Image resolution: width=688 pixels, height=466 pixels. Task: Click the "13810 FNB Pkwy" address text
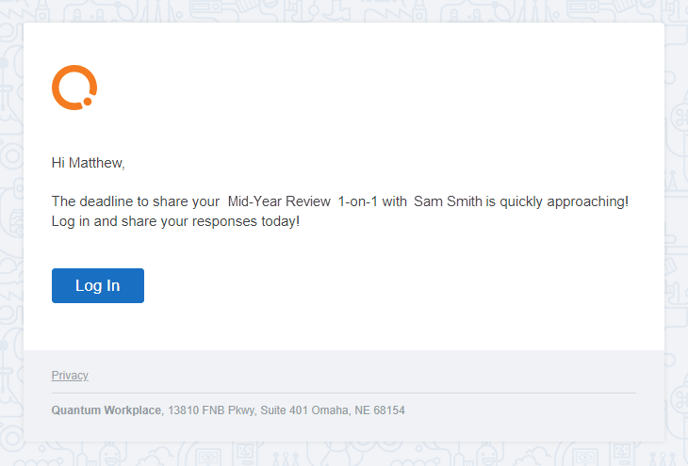click(x=211, y=410)
